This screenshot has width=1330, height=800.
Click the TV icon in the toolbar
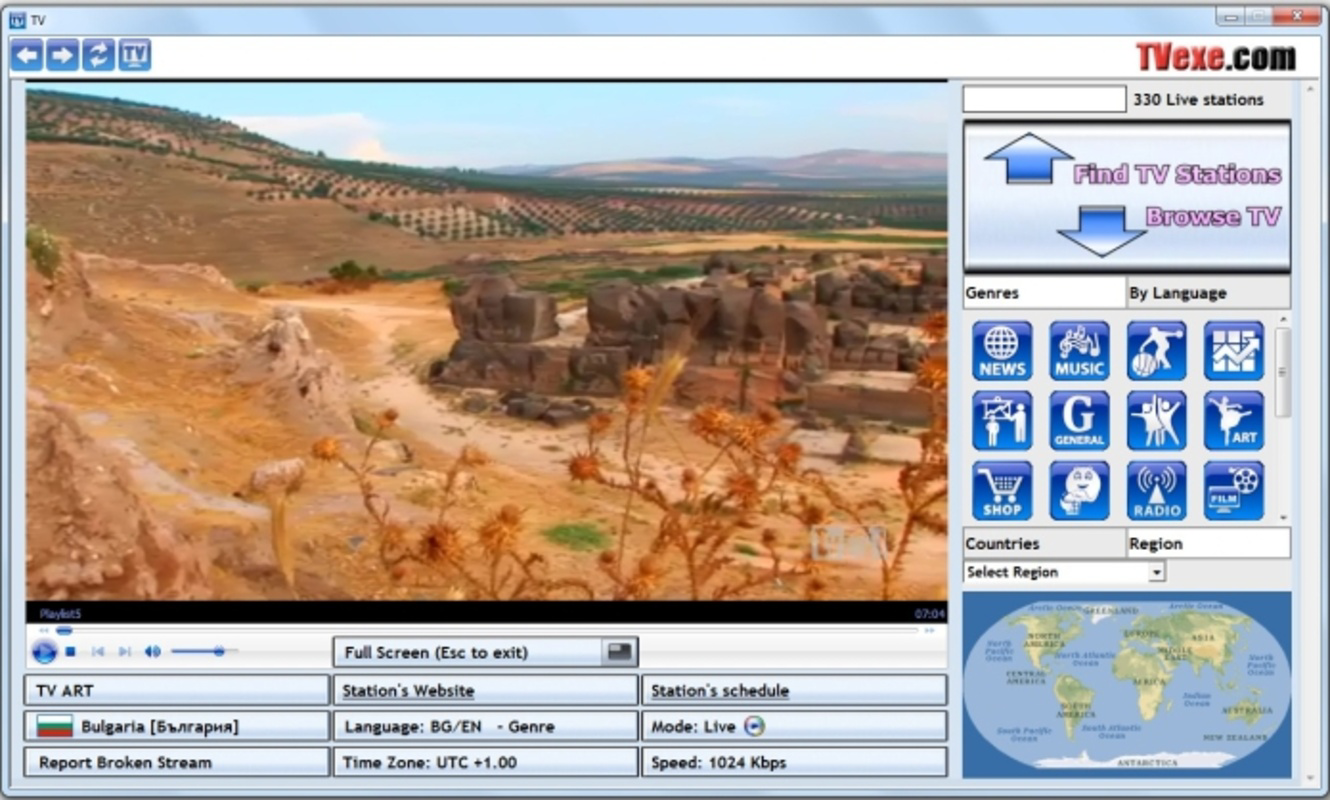(135, 55)
